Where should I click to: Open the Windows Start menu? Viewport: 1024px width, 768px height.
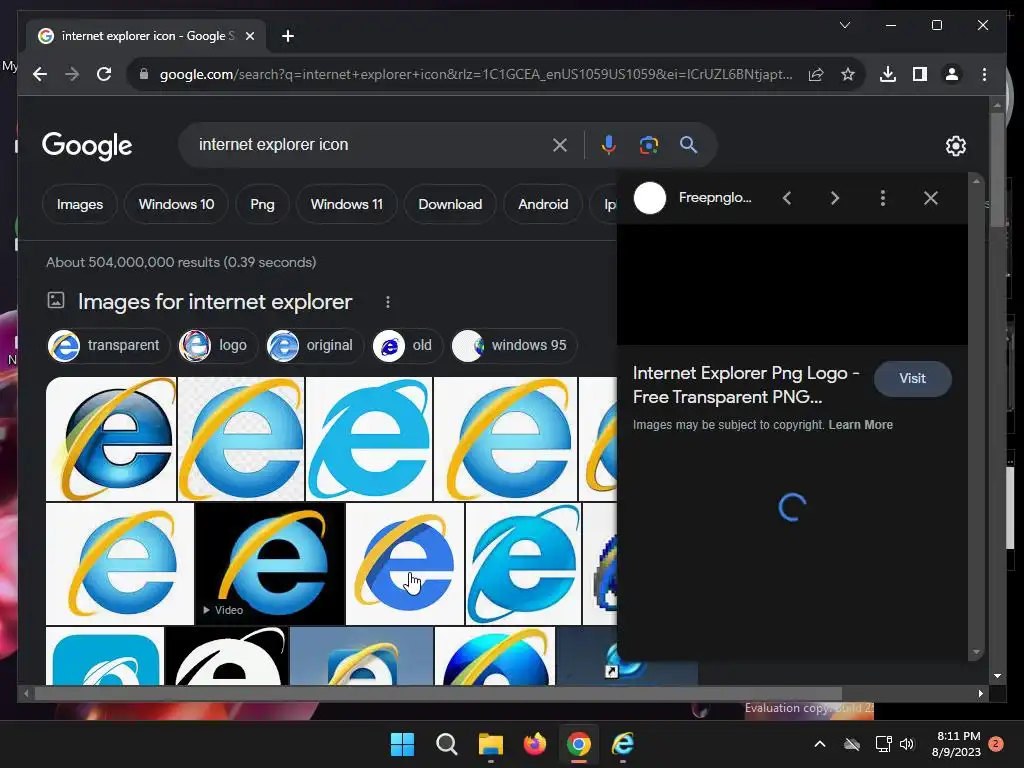coord(402,744)
